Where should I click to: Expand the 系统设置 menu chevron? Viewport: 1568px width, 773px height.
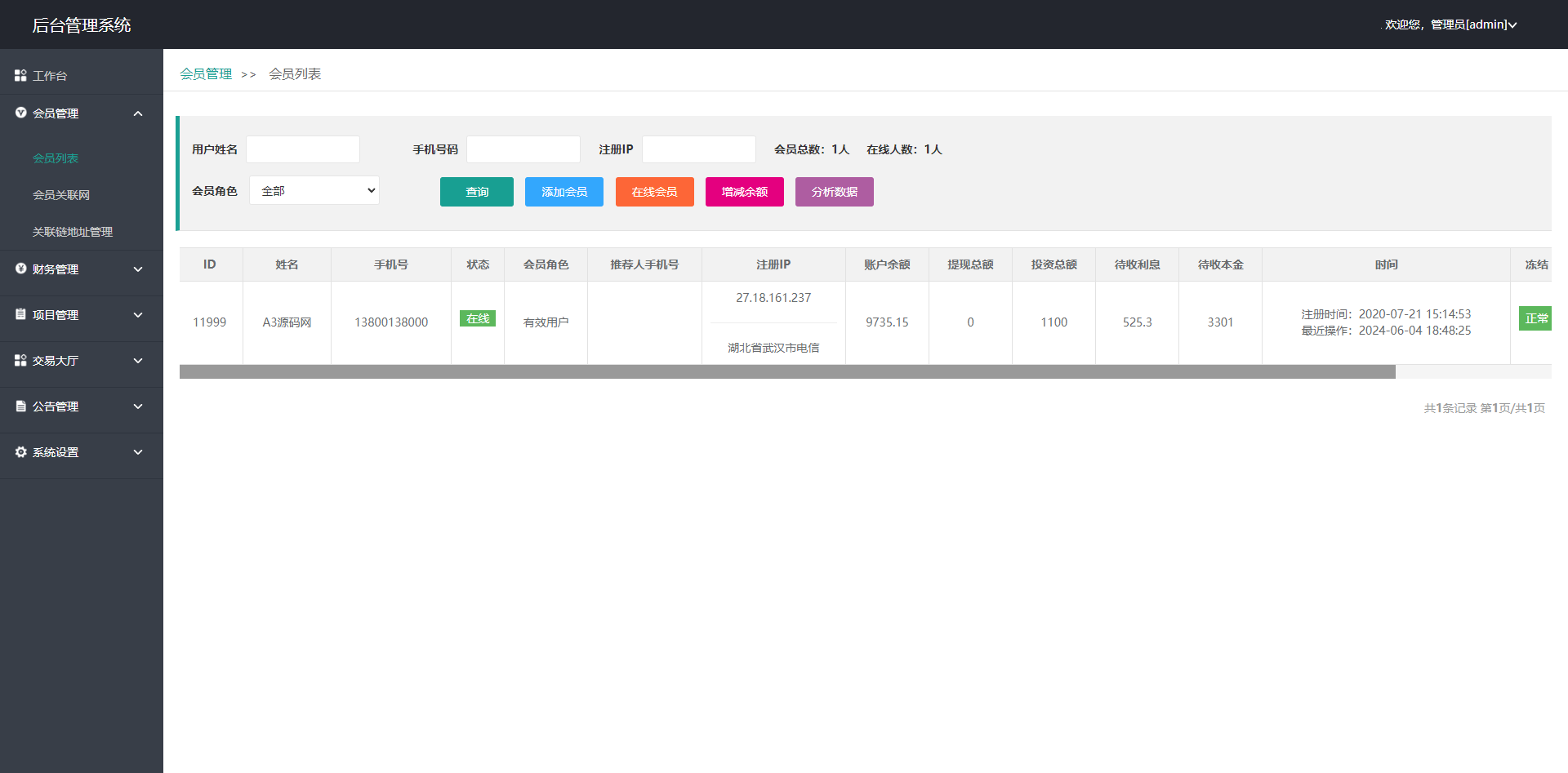pyautogui.click(x=138, y=452)
